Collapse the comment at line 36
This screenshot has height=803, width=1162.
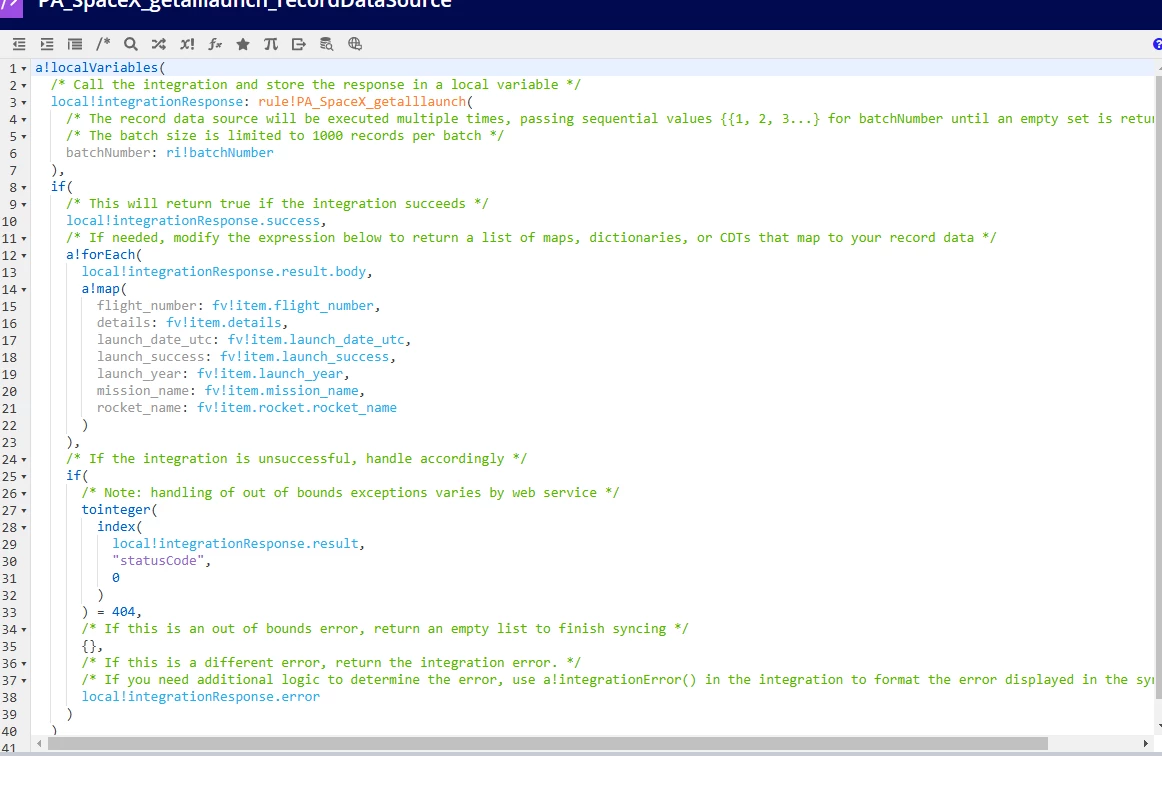click(x=24, y=664)
